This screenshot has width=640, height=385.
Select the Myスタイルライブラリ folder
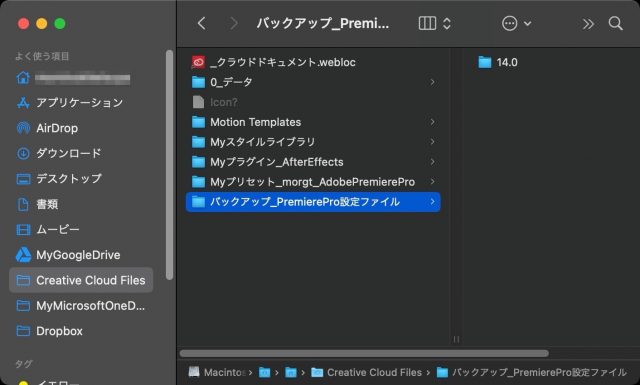click(x=313, y=142)
